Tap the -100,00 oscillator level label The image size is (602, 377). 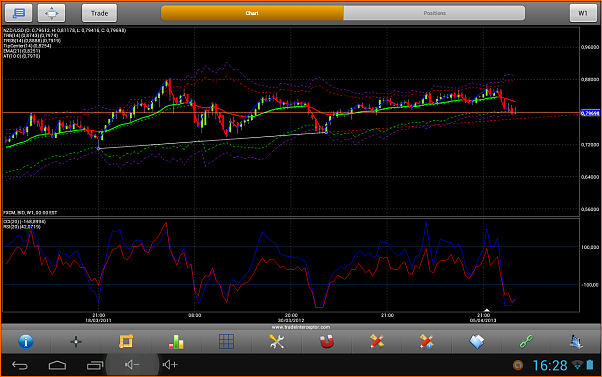590,285
